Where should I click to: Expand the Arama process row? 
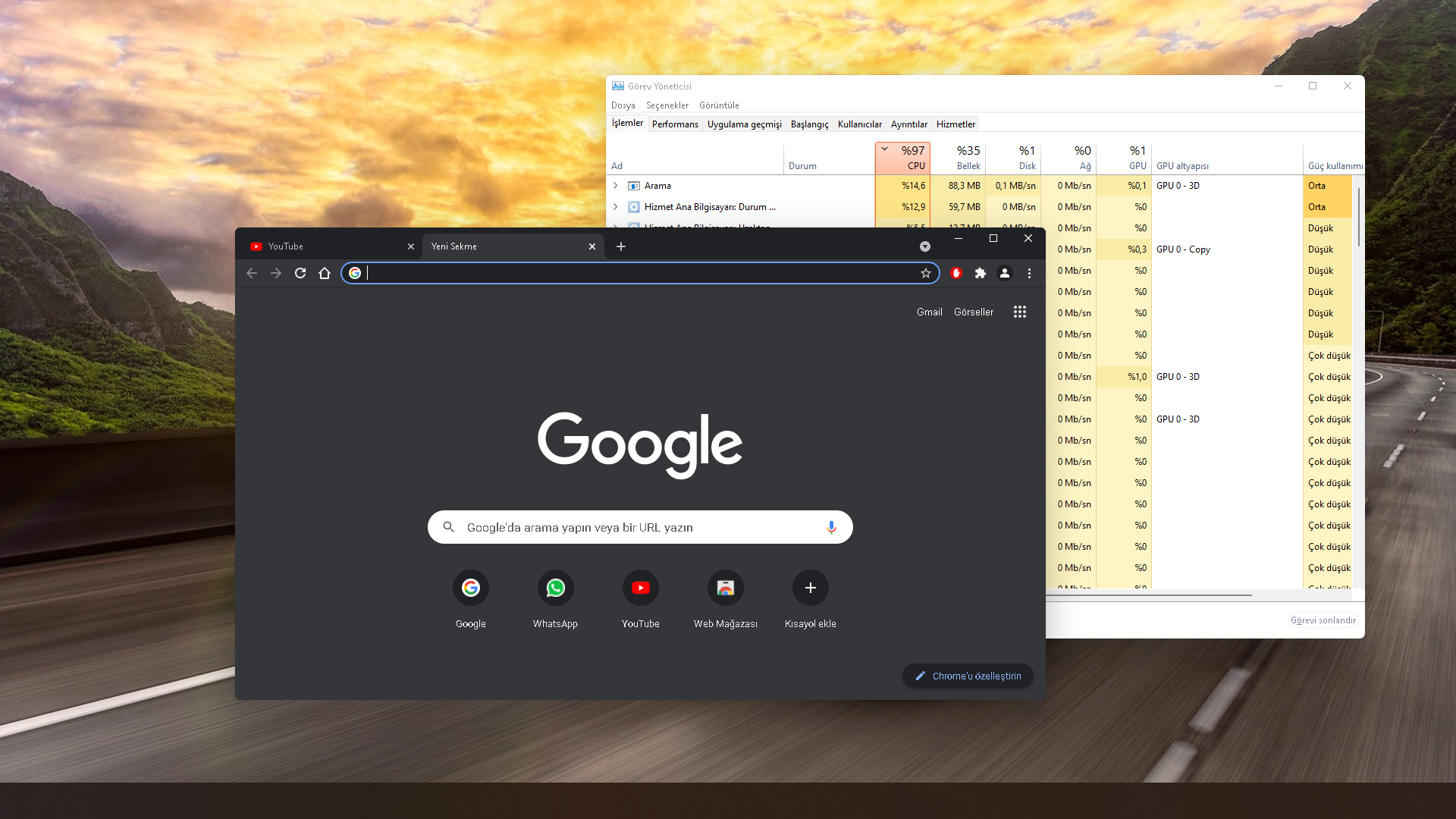pos(616,186)
